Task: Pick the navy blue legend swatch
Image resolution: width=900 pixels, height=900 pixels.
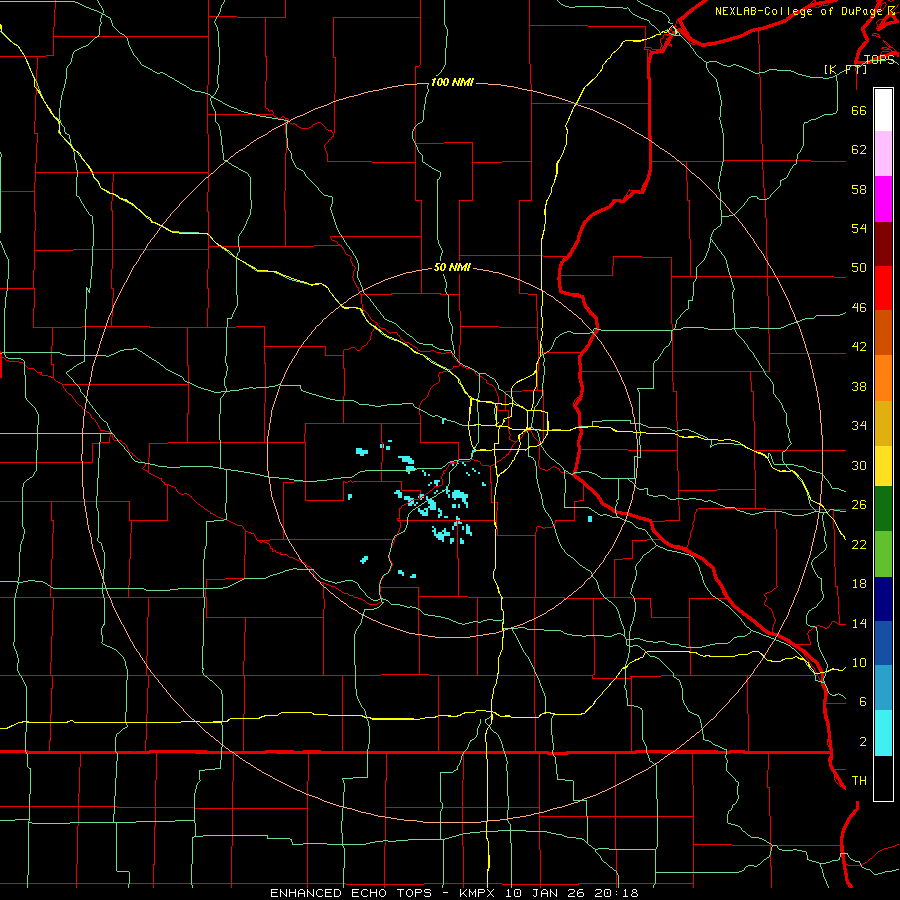Action: pos(883,599)
